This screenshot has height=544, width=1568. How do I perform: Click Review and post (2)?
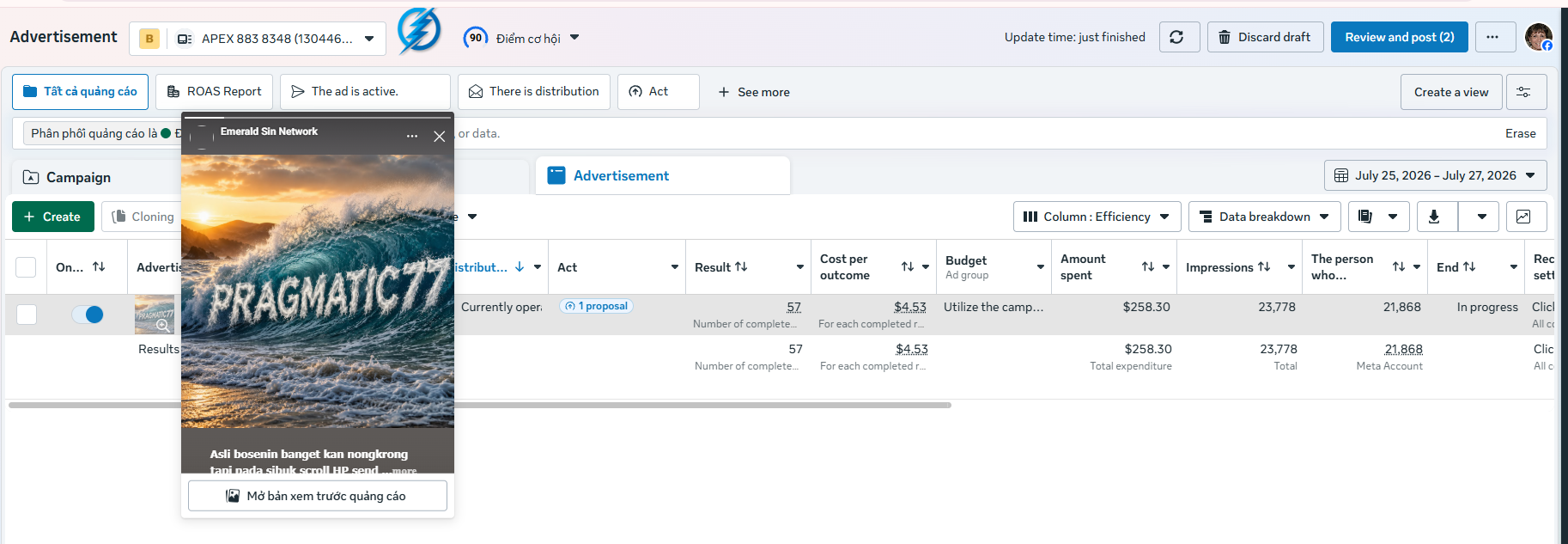[x=1400, y=37]
